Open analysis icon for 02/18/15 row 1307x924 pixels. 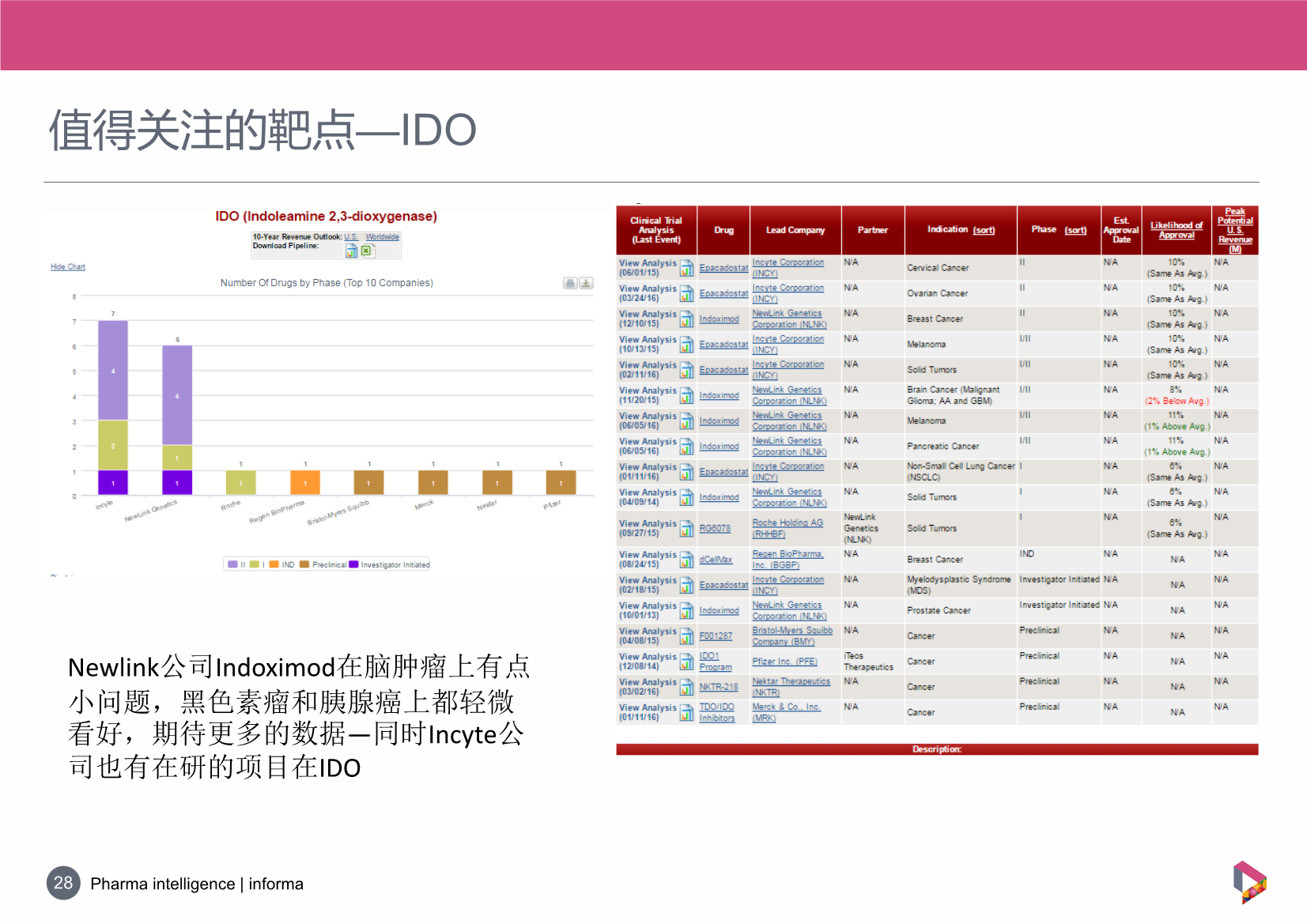[x=686, y=585]
